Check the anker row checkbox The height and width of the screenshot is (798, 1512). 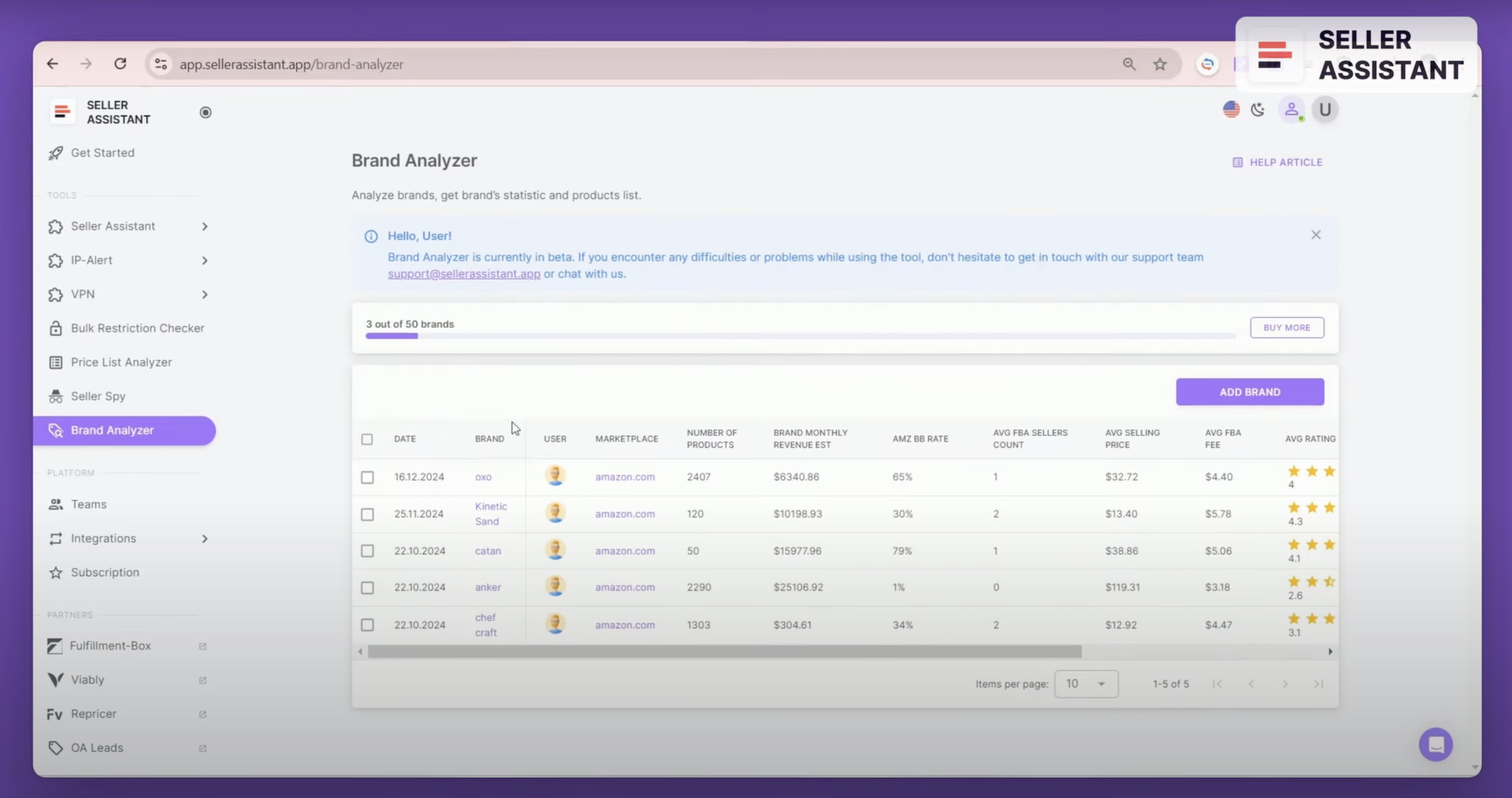pyautogui.click(x=367, y=587)
